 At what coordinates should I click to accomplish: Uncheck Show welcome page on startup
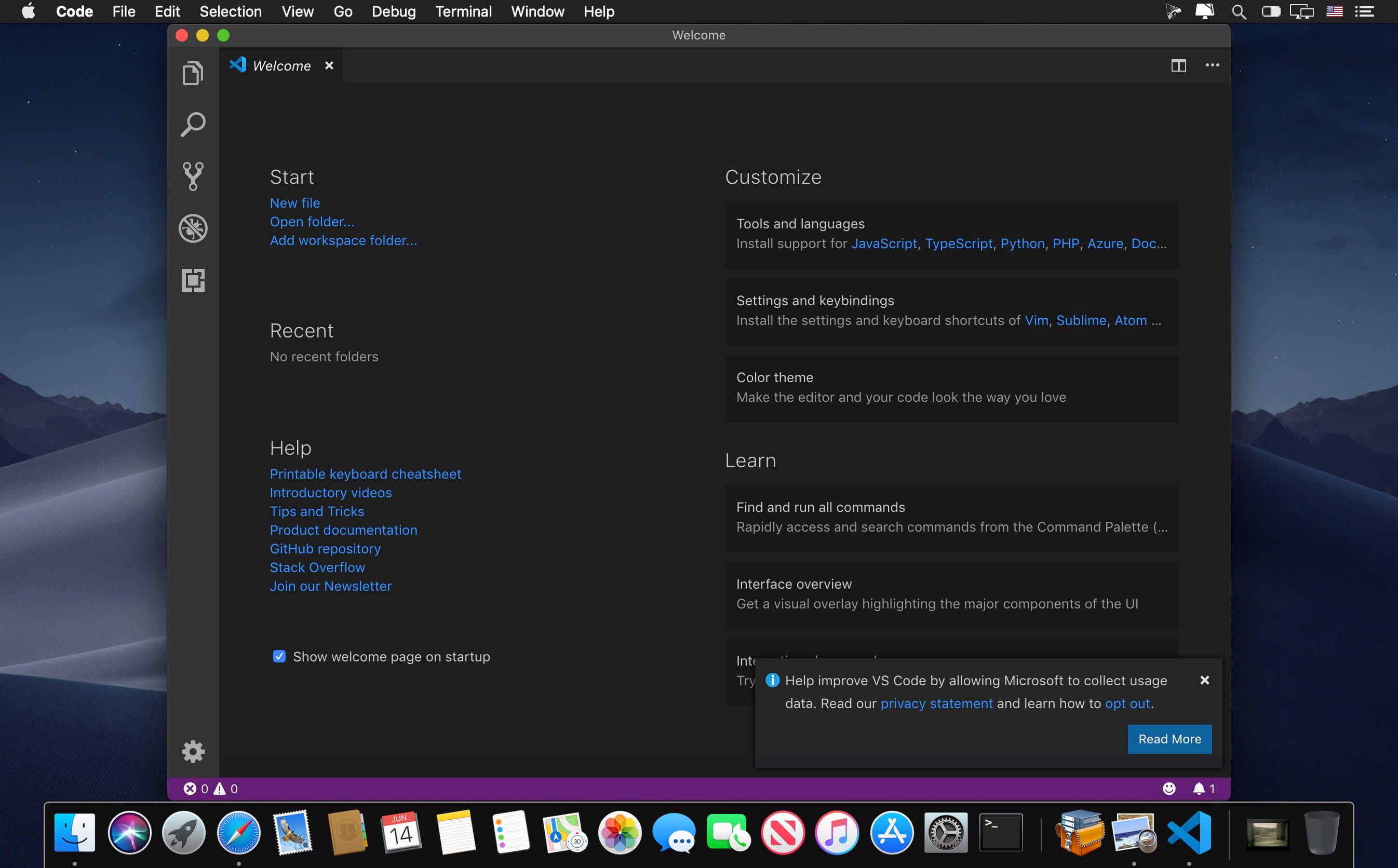tap(279, 656)
